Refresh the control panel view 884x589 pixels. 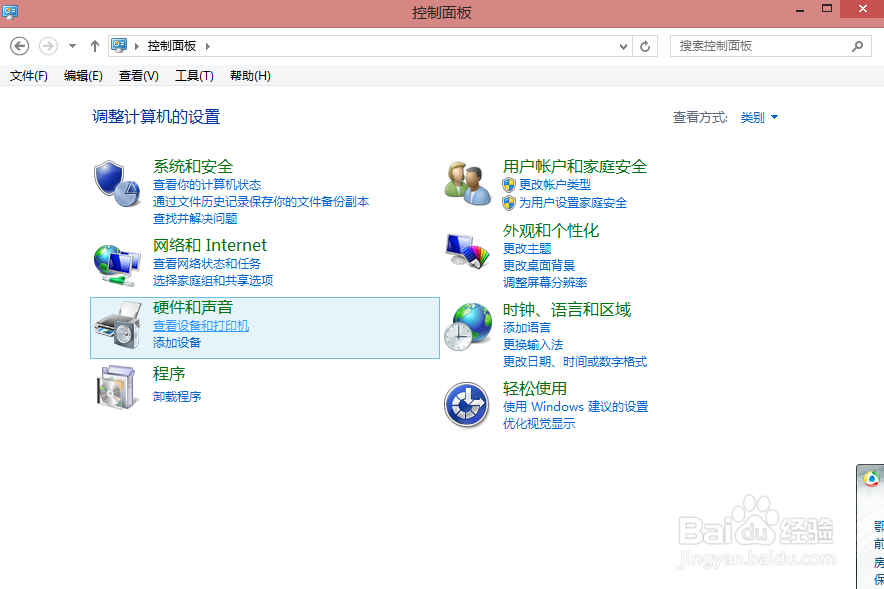[645, 46]
